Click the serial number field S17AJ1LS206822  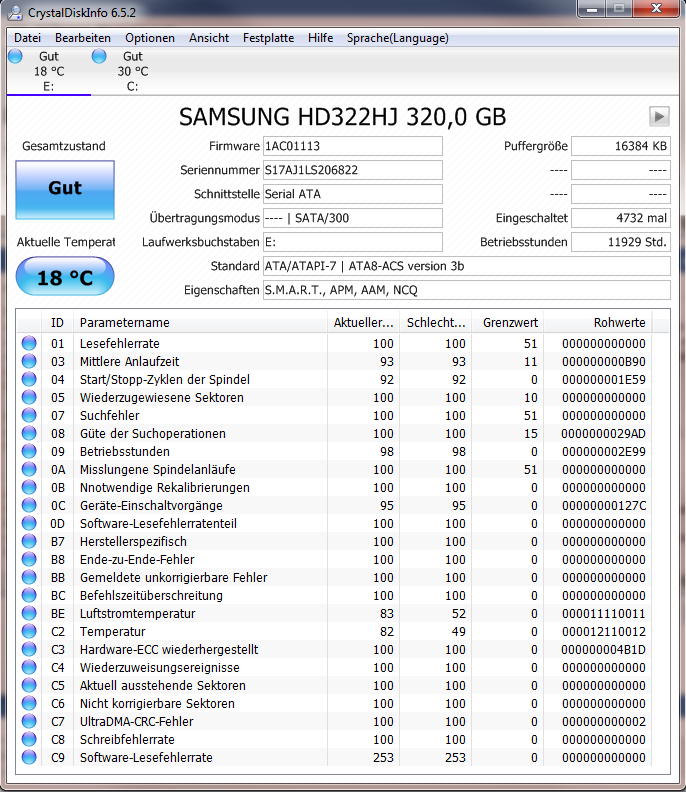[x=353, y=170]
